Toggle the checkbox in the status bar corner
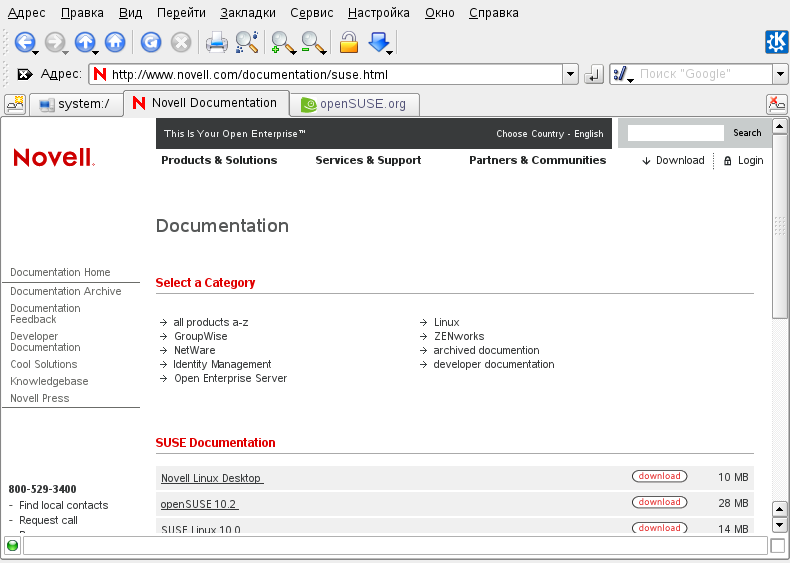The image size is (790, 563). [x=777, y=545]
